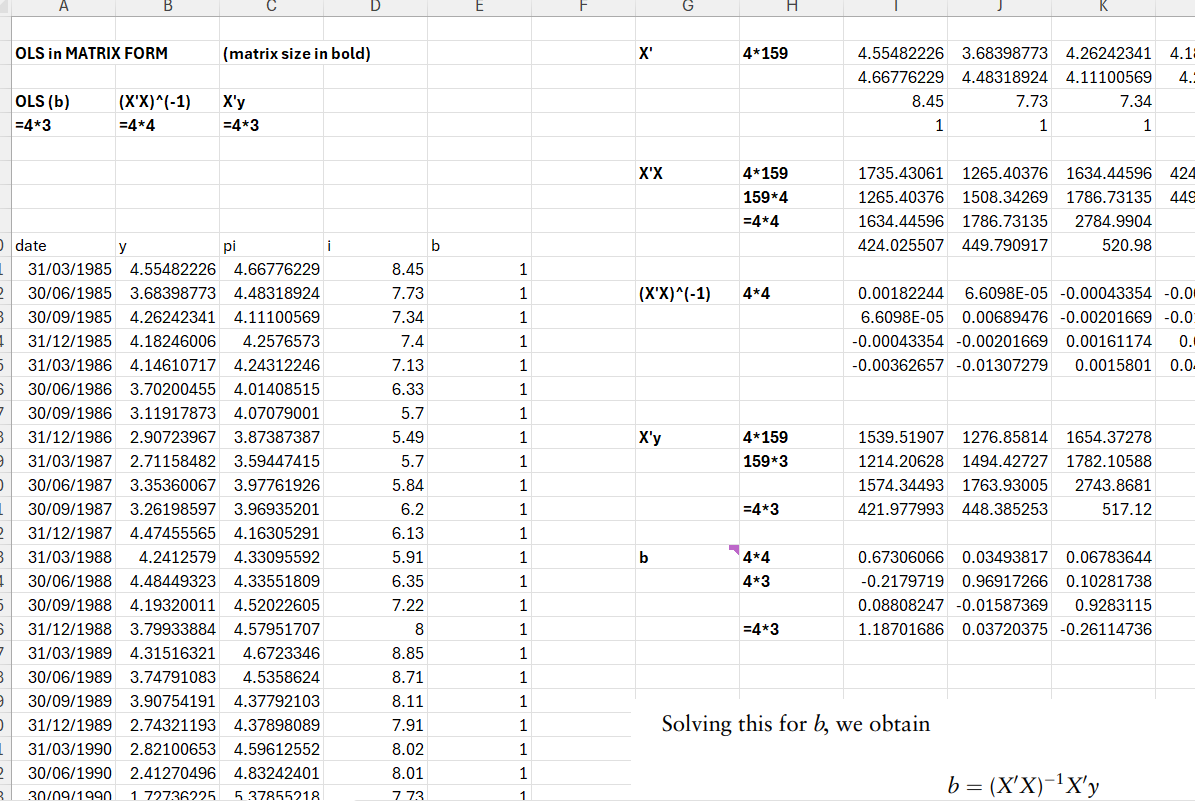Select column A header
The height and width of the screenshot is (801, 1195).
pos(63,7)
